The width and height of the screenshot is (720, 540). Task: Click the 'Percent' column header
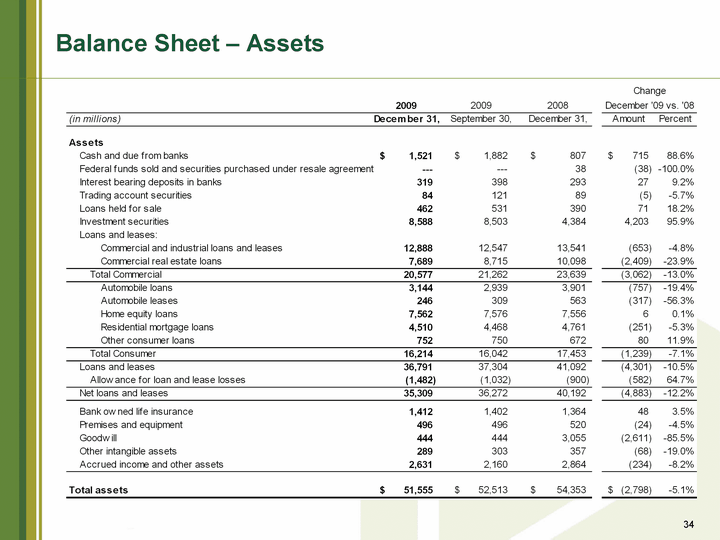(x=675, y=119)
